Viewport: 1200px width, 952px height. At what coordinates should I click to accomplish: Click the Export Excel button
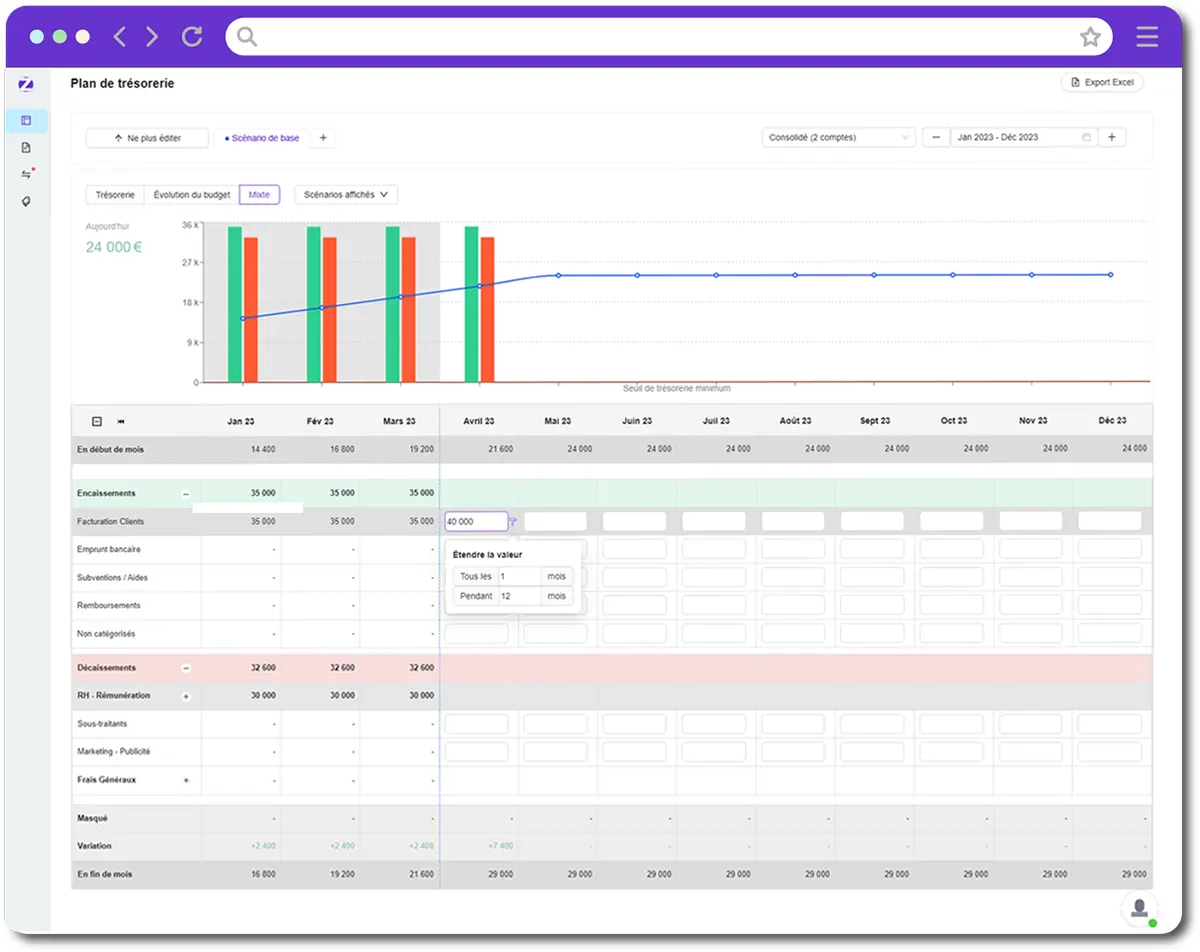tap(1101, 83)
